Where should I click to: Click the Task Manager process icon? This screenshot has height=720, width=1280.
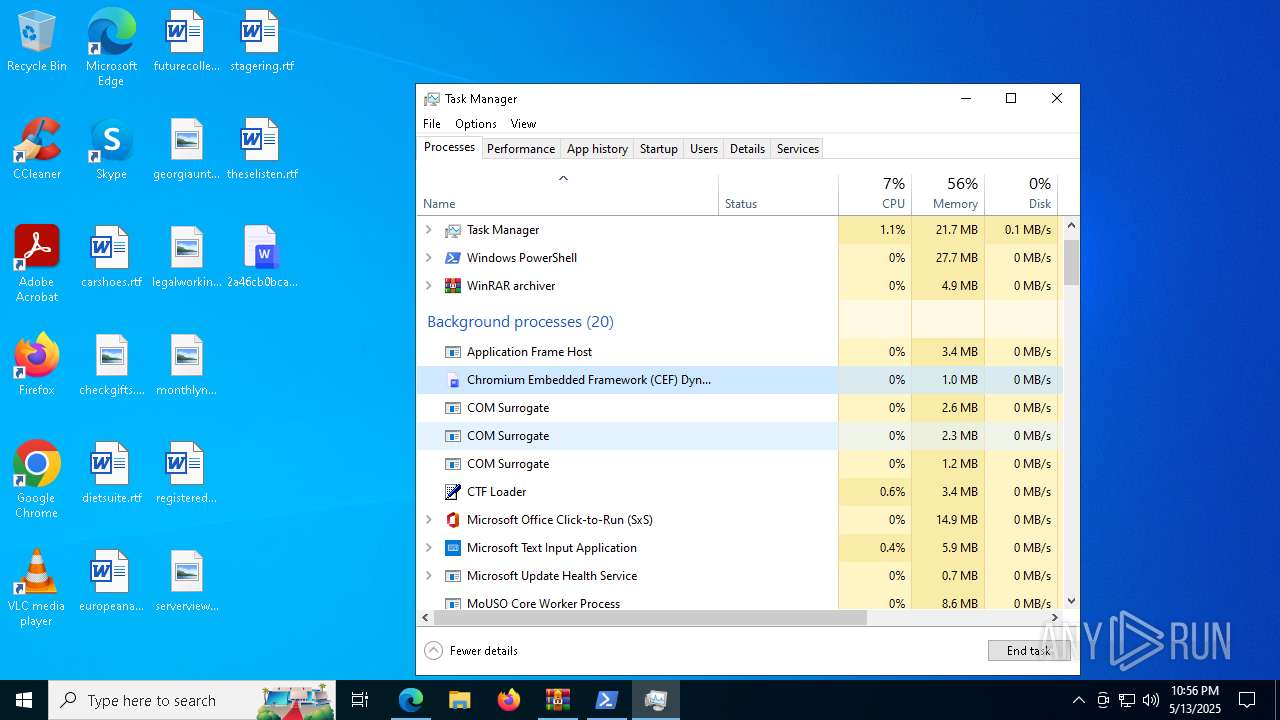coord(453,230)
